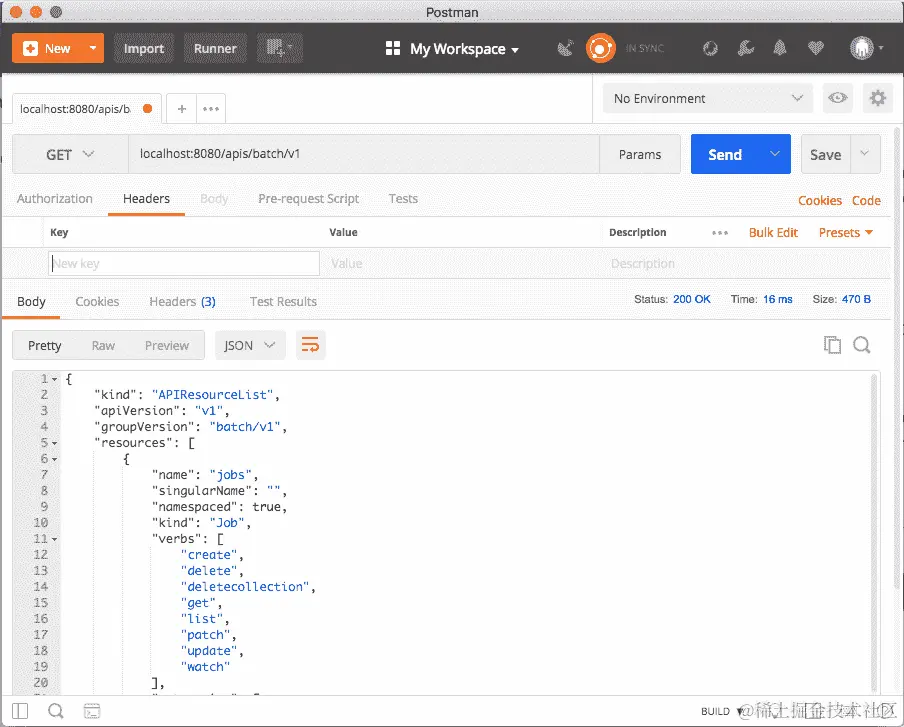
Task: Switch to the Authorization tab
Action: tap(55, 199)
